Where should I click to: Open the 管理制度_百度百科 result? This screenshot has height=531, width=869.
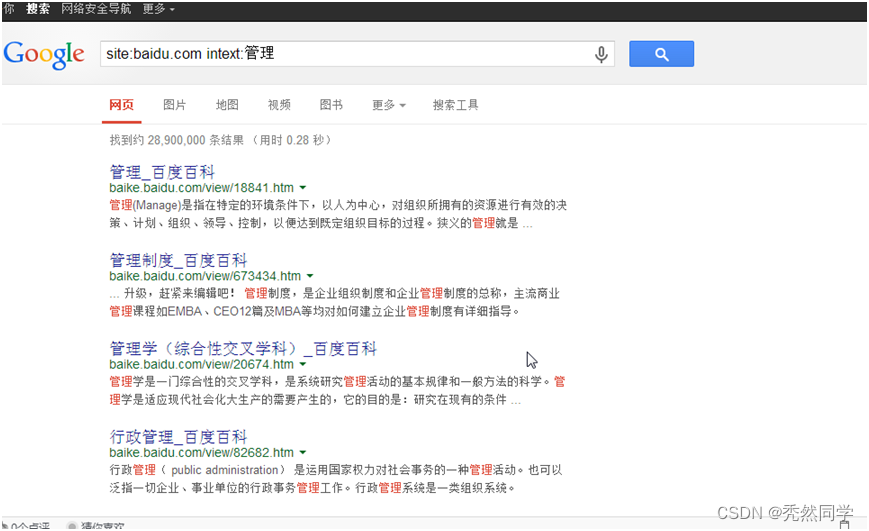click(178, 260)
